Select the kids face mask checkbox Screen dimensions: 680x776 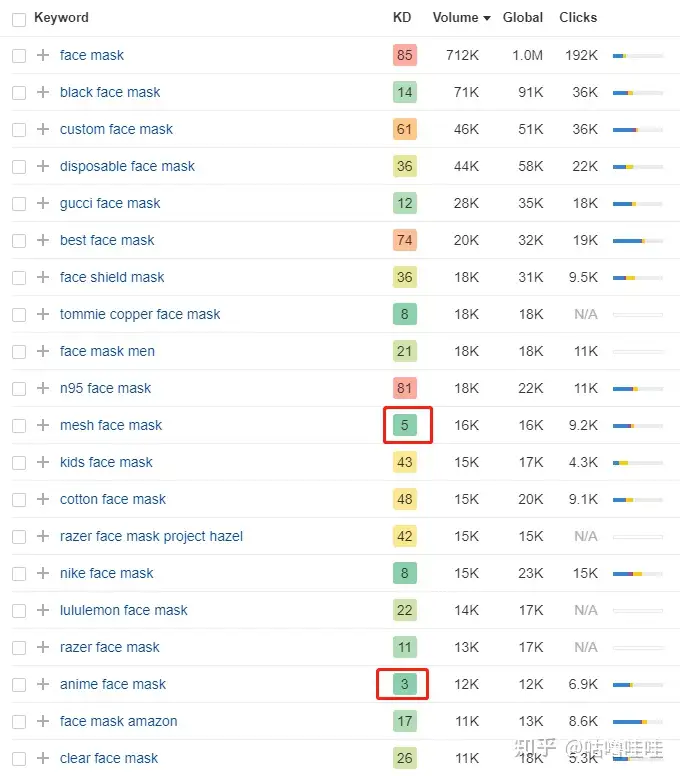coord(19,463)
